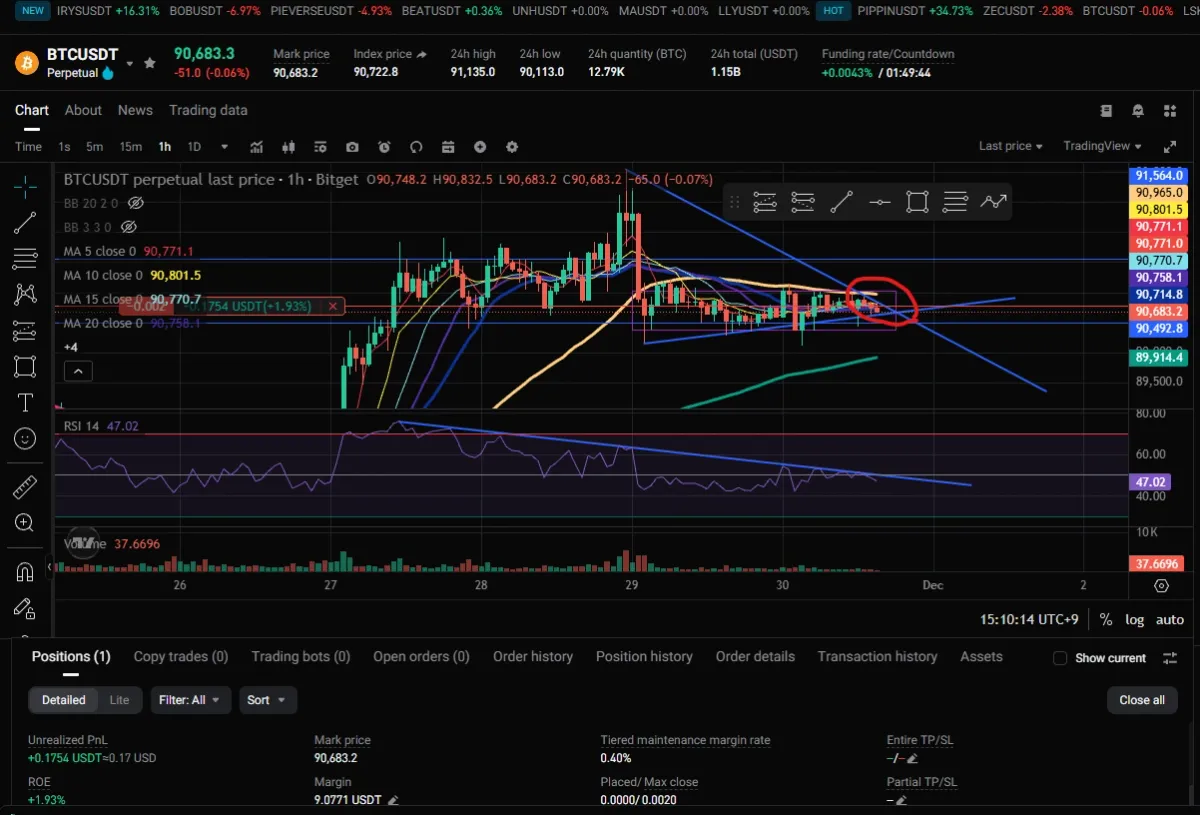Open the Trading data tab

[208, 110]
